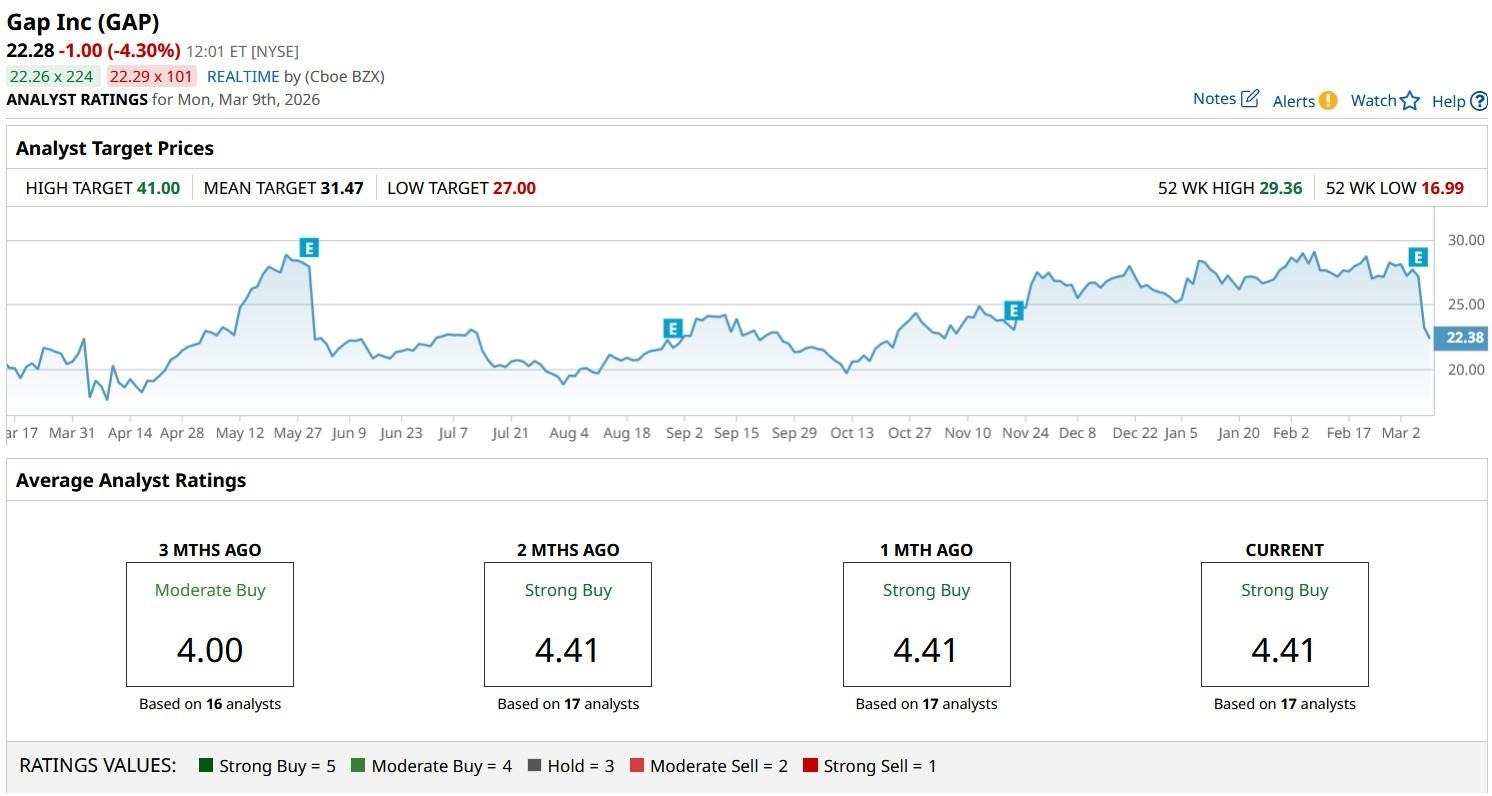This screenshot has height=796, width=1492.
Task: Select the earnings E marker near May 27
Action: click(x=309, y=247)
